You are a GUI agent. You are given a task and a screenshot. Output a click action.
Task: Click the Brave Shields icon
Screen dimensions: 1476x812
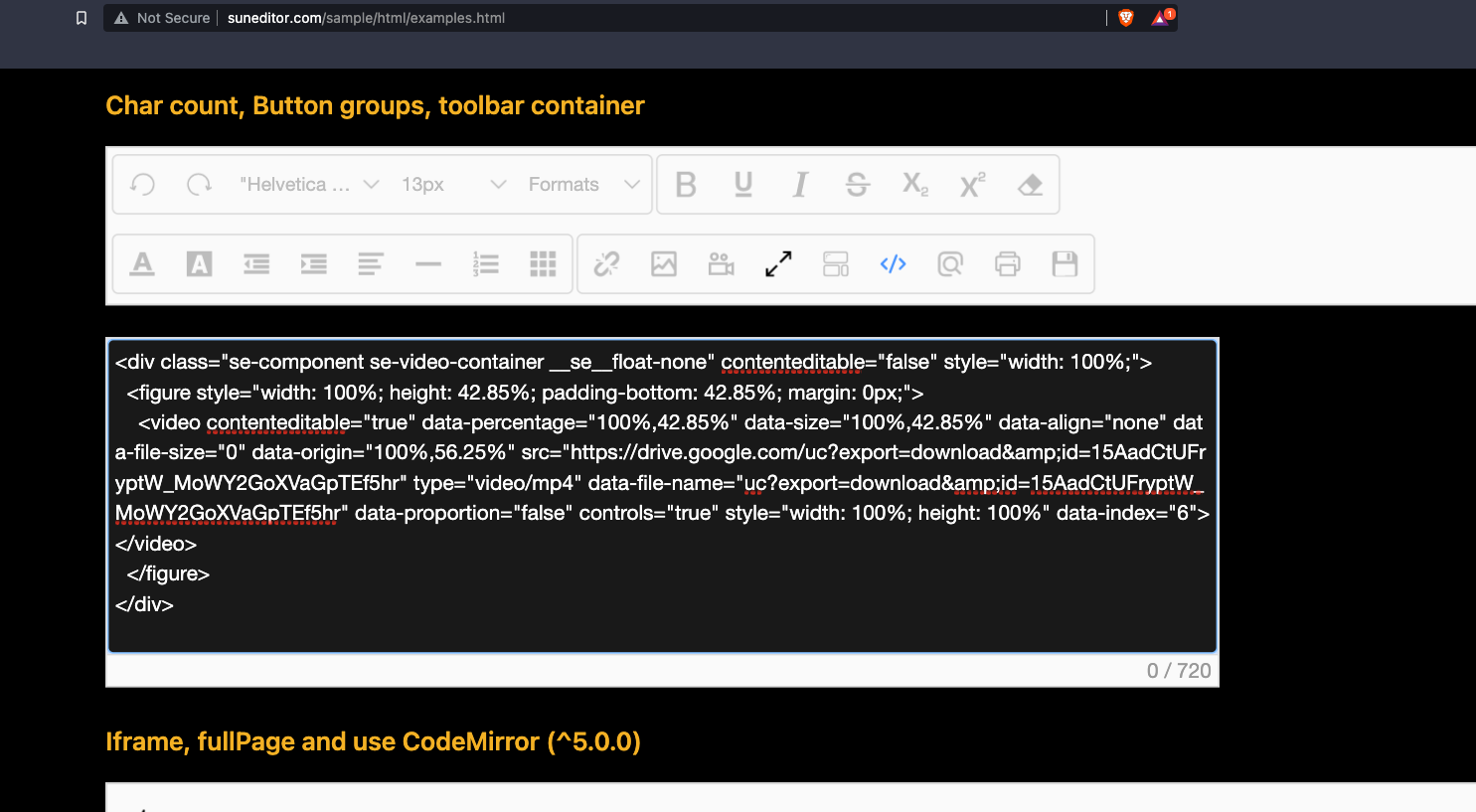tap(1125, 17)
